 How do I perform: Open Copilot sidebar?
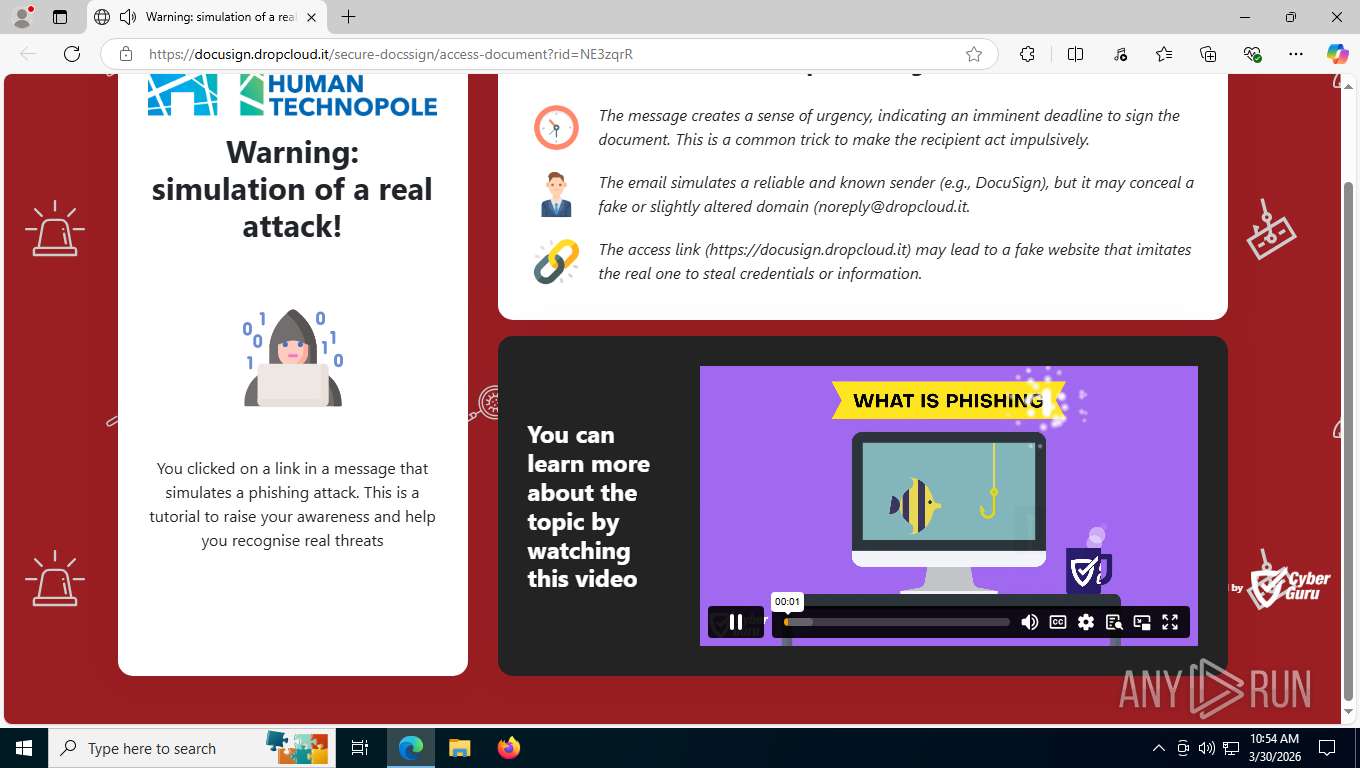click(x=1338, y=54)
